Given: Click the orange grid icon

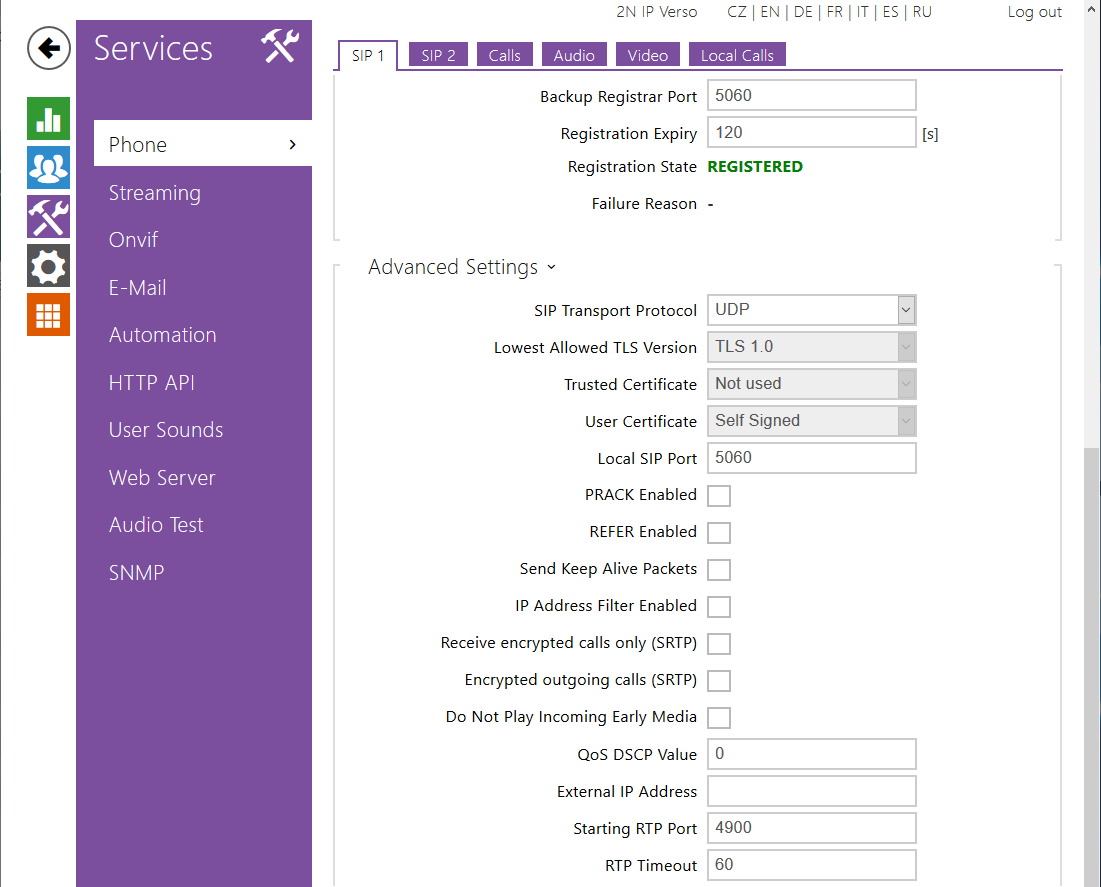Looking at the screenshot, I should point(48,315).
